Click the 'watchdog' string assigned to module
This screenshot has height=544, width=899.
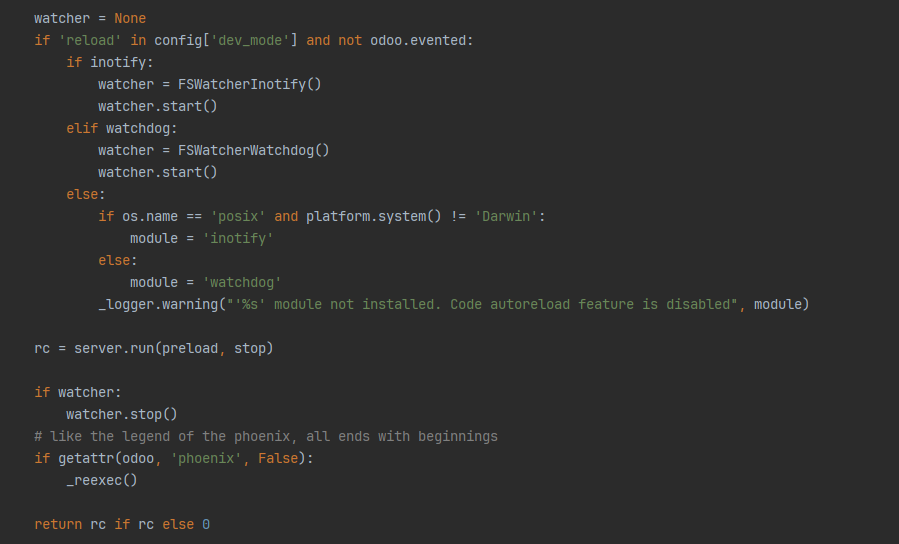click(241, 282)
